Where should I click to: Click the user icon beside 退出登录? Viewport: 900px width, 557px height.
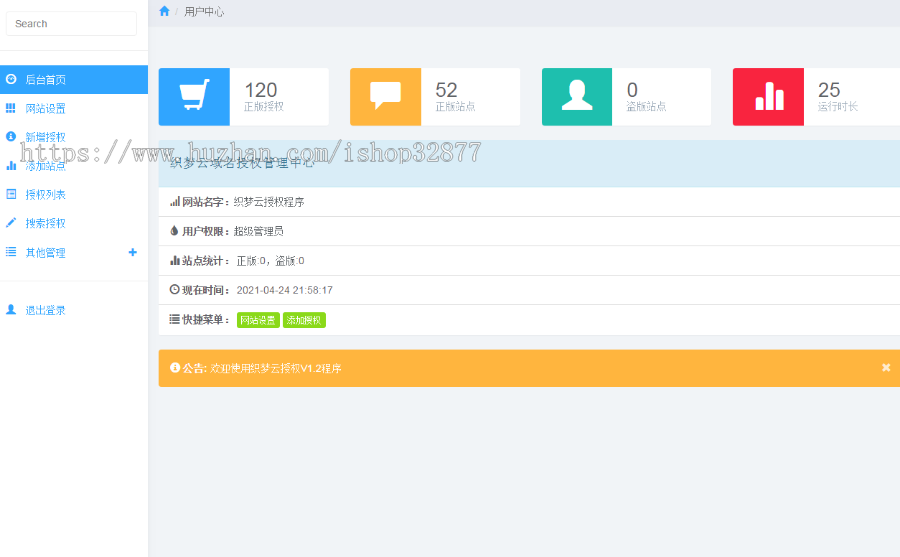click(x=11, y=310)
